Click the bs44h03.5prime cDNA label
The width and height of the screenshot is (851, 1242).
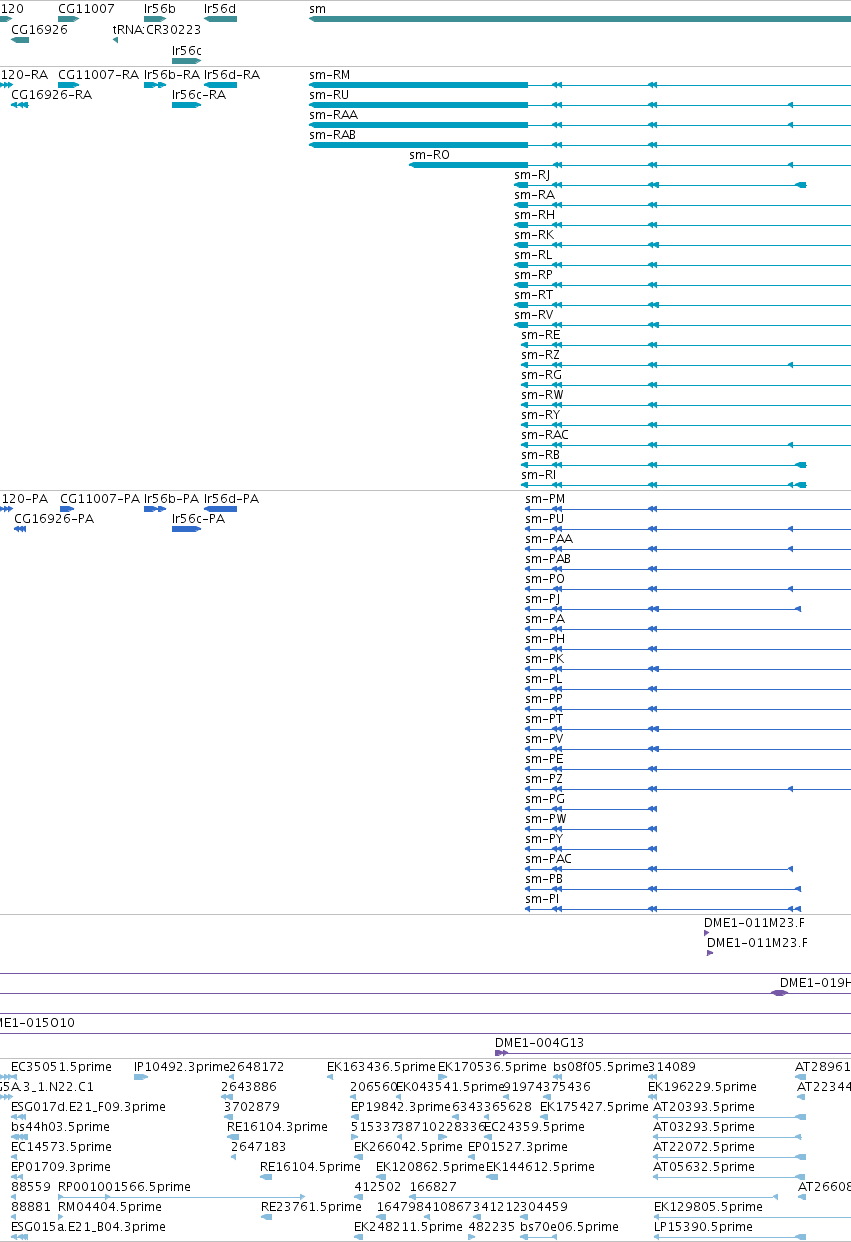pos(61,1127)
